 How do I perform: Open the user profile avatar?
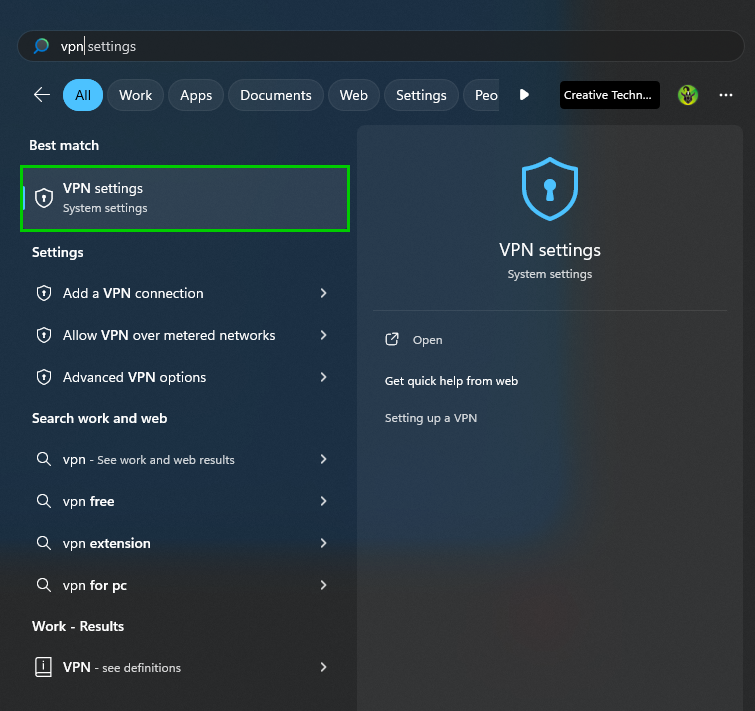tap(688, 95)
